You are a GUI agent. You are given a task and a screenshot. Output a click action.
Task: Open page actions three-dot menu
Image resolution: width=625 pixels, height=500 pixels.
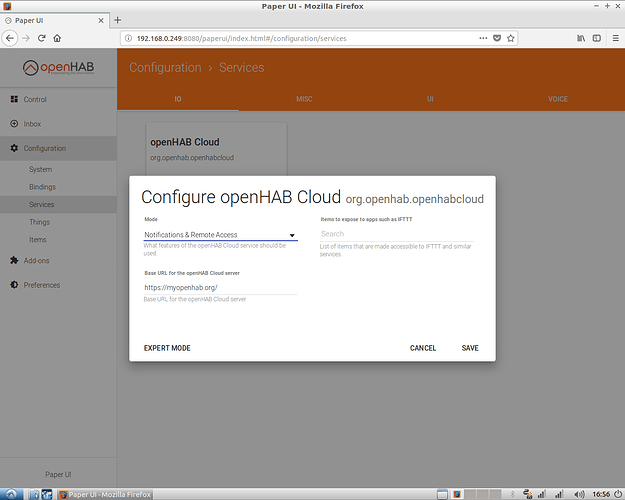[483, 37]
